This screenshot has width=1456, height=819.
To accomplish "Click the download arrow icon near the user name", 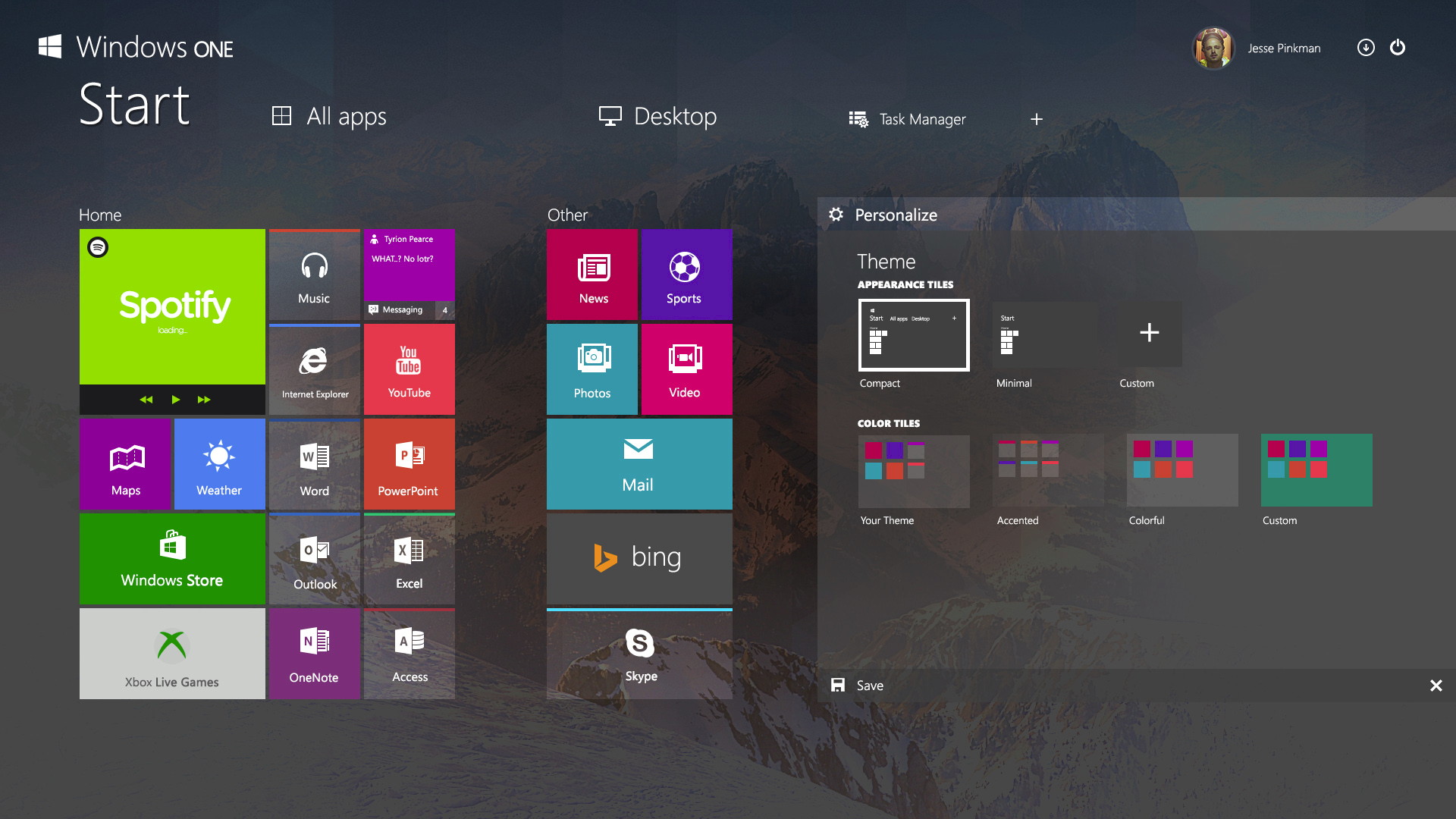I will 1366,48.
